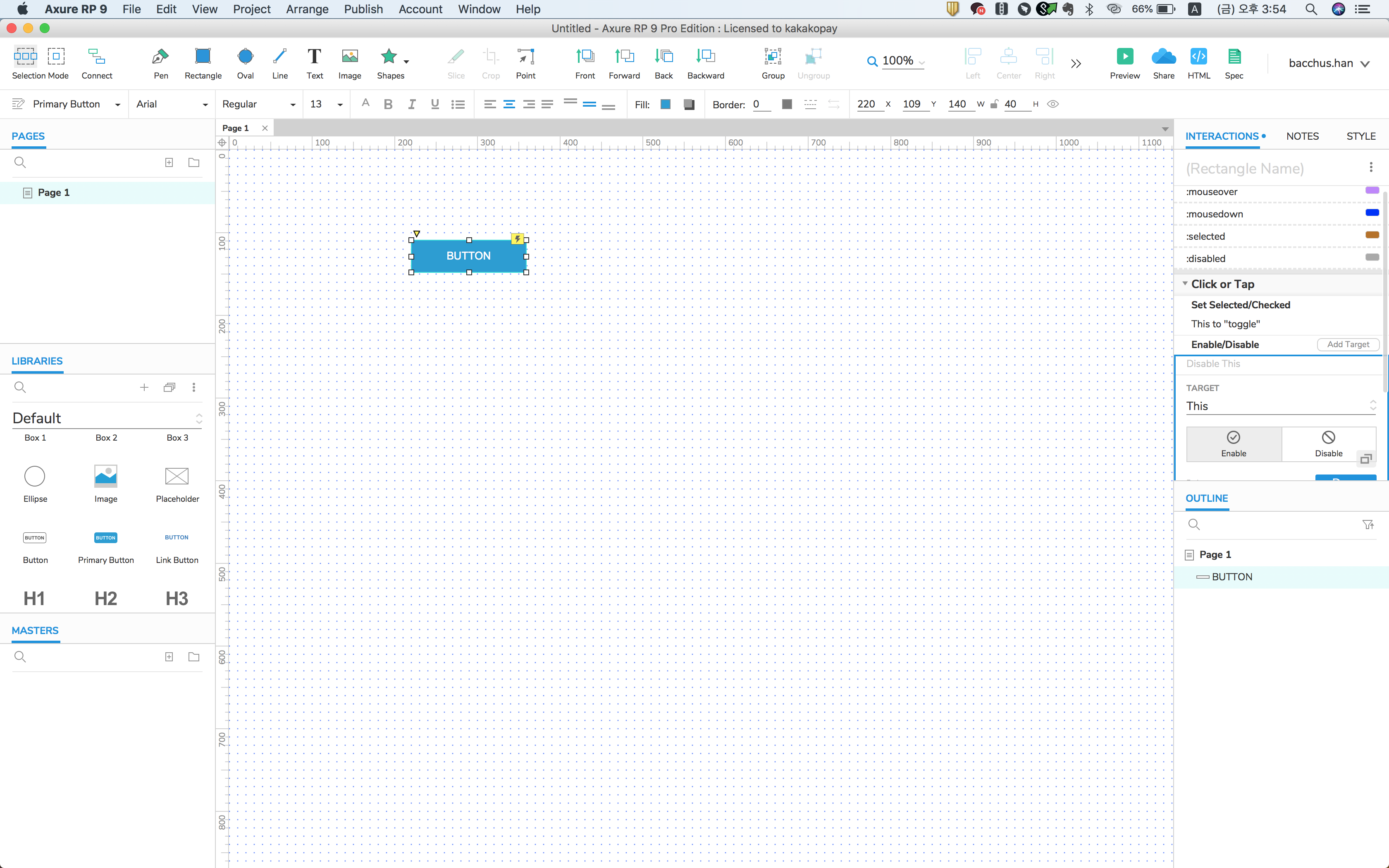The height and width of the screenshot is (868, 1389).
Task: Open the Arrange menu
Action: tap(306, 9)
